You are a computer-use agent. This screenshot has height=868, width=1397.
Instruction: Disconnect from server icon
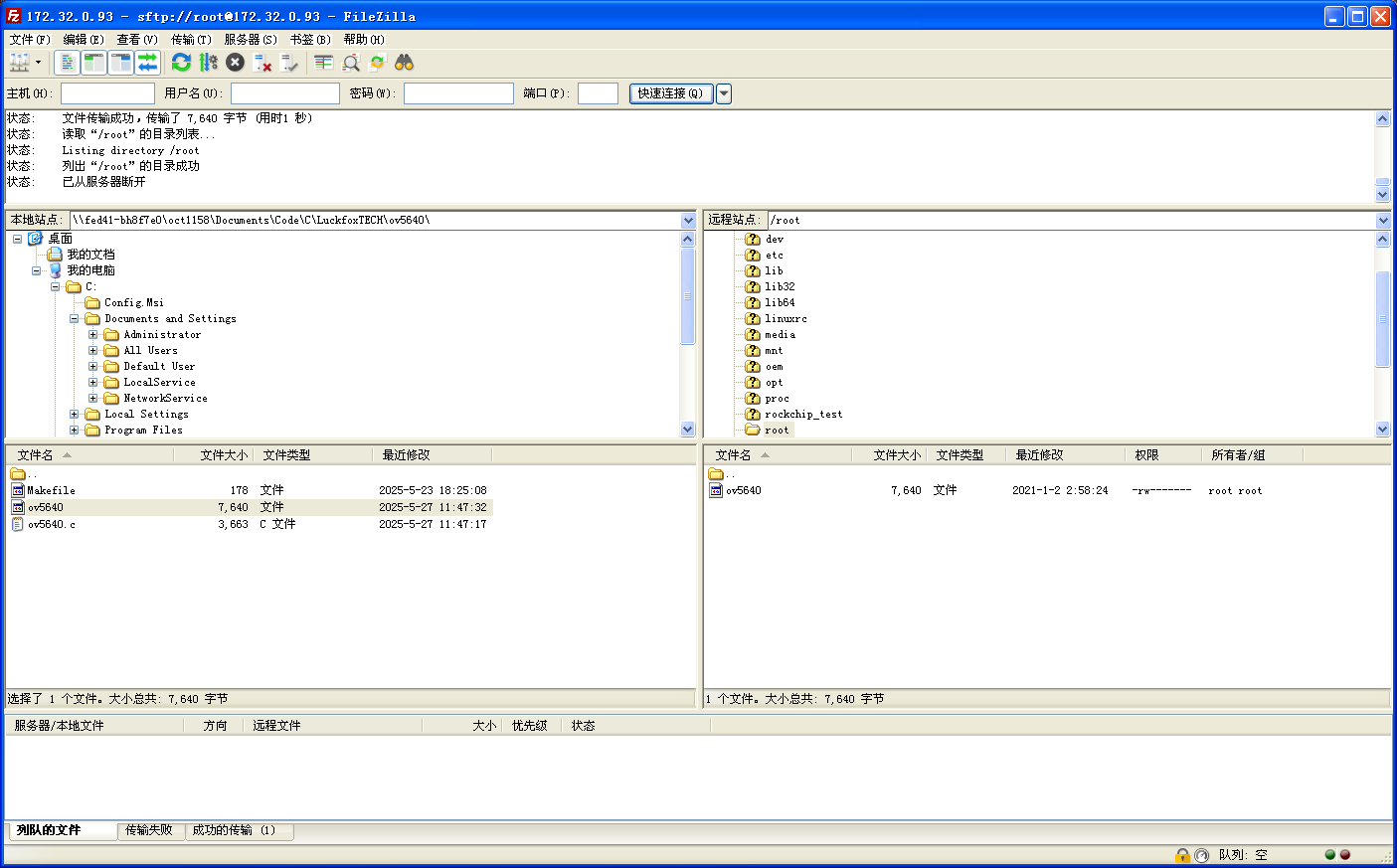point(262,63)
